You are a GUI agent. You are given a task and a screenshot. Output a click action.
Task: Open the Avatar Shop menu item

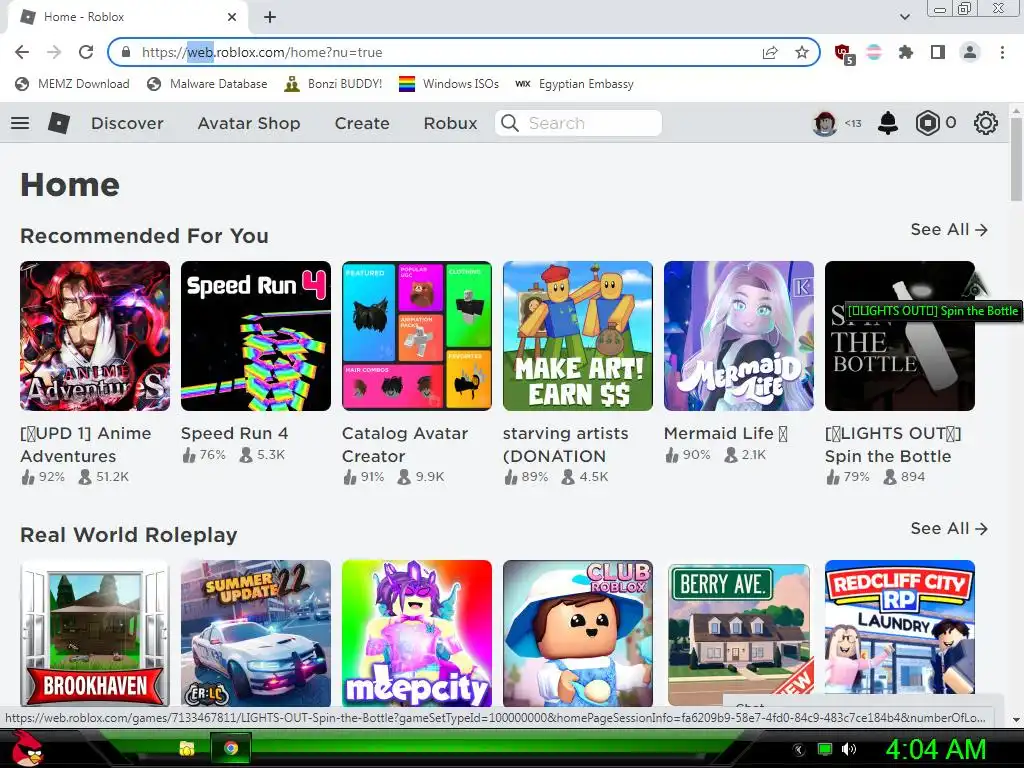pyautogui.click(x=249, y=123)
